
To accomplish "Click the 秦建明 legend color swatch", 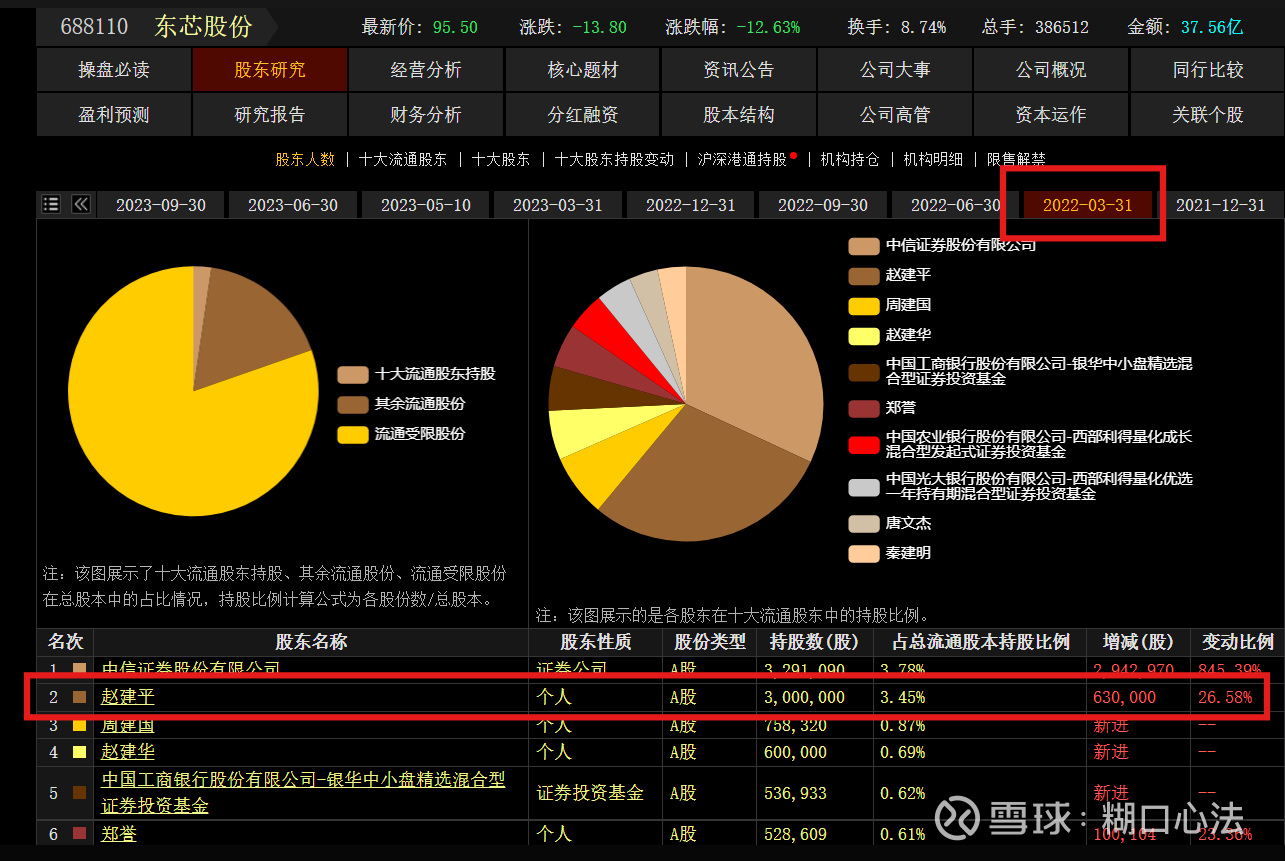I will (x=864, y=553).
